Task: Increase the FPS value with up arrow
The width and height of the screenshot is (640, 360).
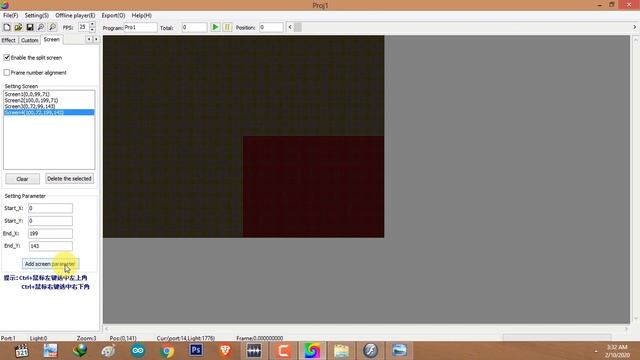Action: point(92,24)
